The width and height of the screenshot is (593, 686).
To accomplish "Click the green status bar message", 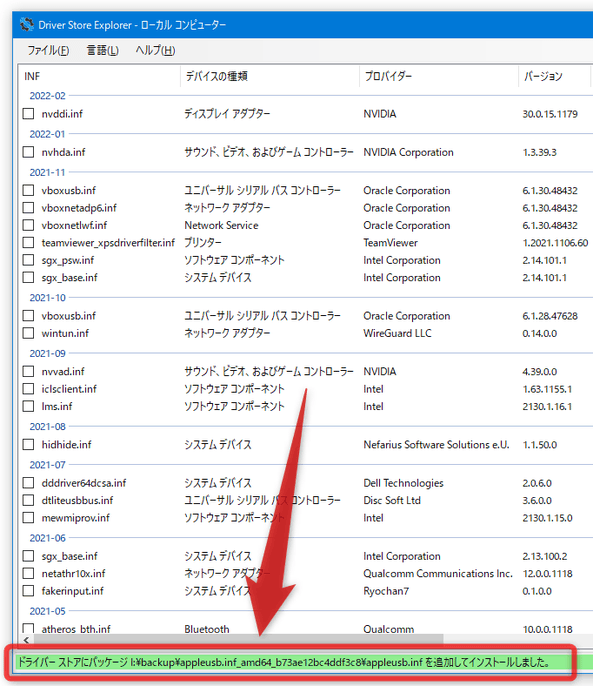I will coord(284,662).
